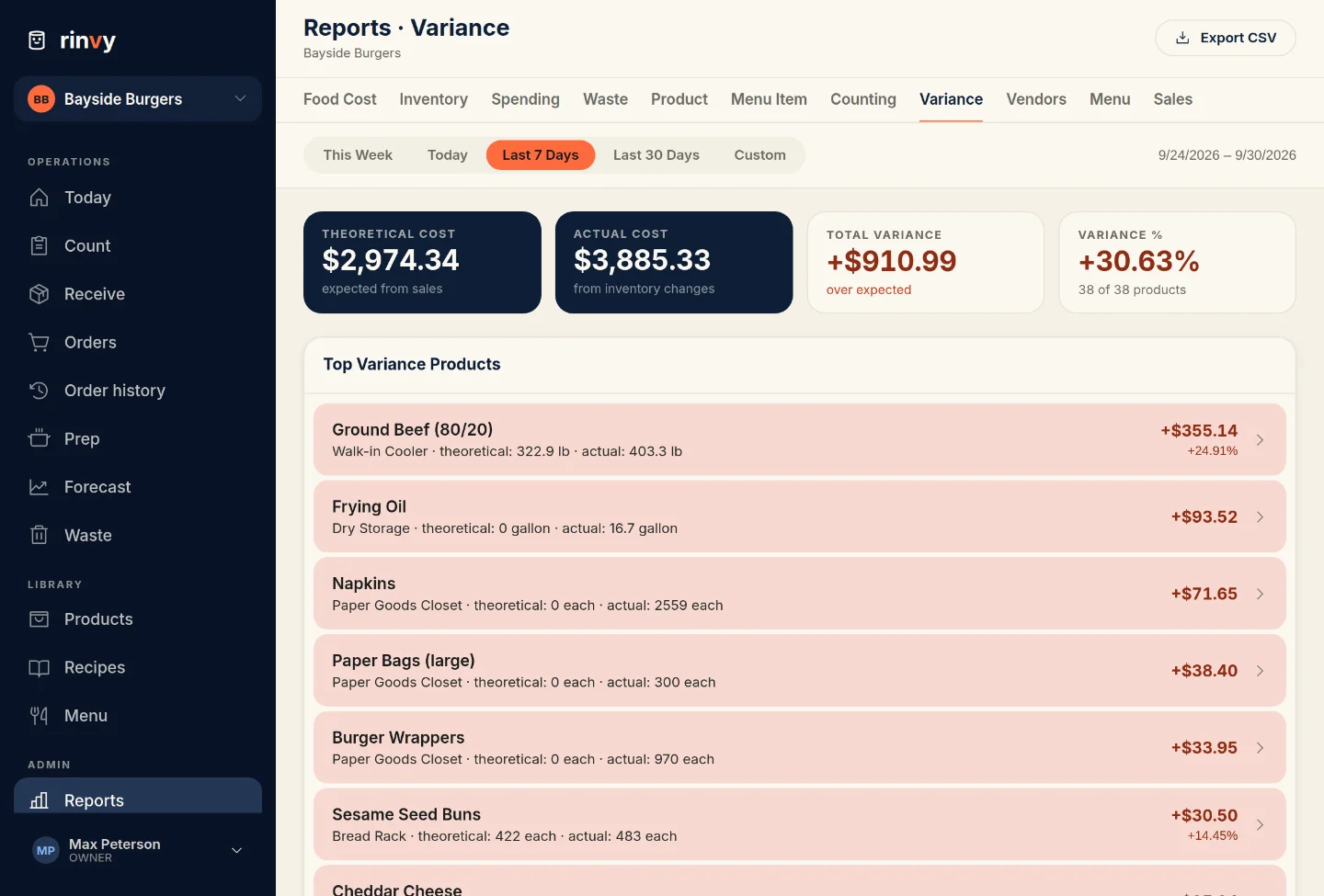Select the Custom date range

coord(759,155)
